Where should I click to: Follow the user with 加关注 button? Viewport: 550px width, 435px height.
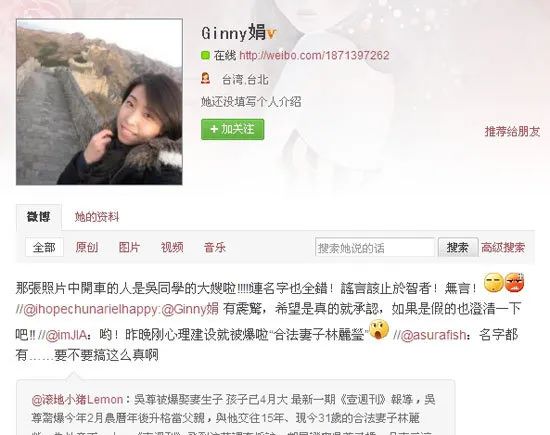[232, 129]
